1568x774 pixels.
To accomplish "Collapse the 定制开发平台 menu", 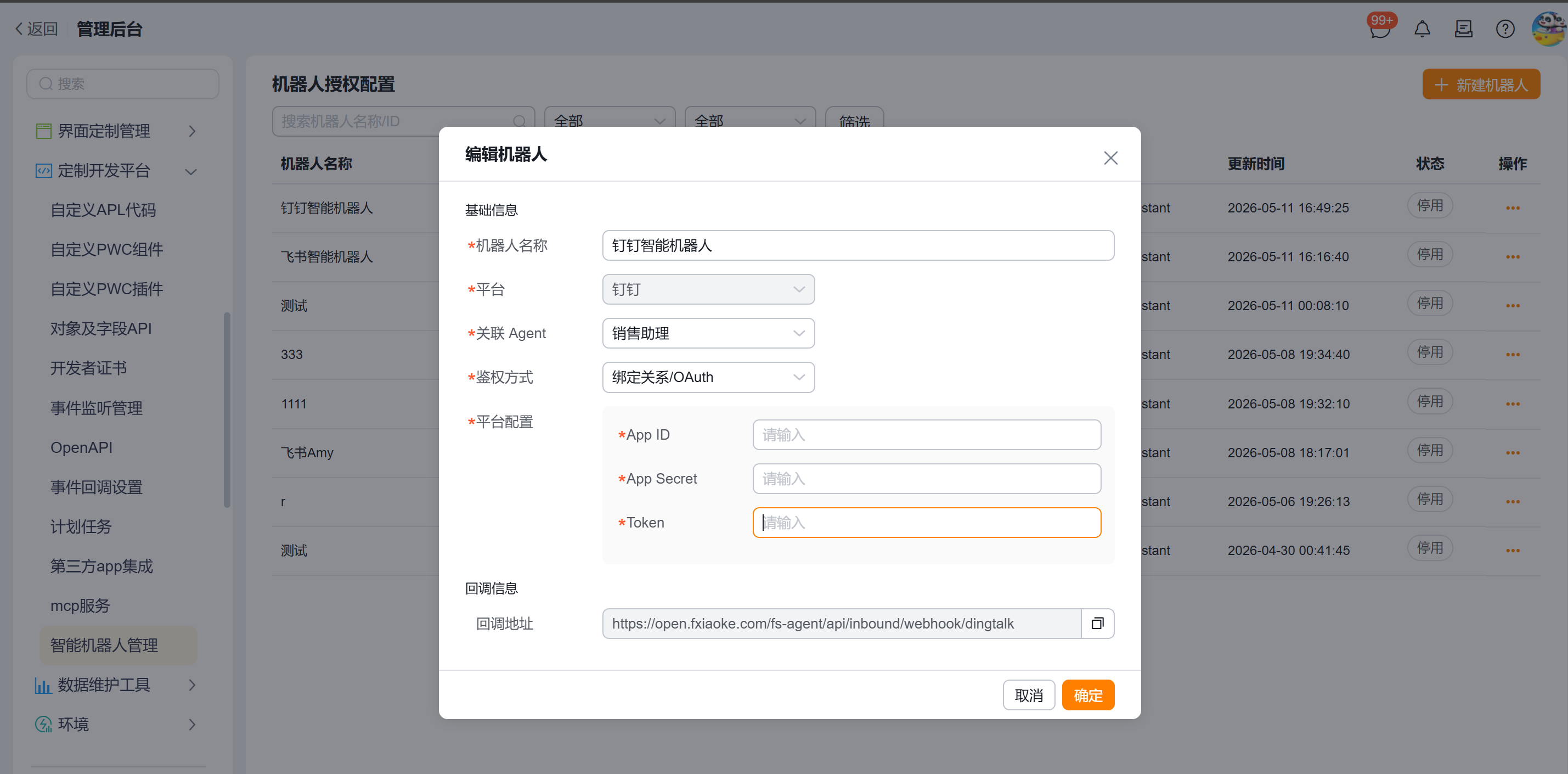I will (x=191, y=172).
